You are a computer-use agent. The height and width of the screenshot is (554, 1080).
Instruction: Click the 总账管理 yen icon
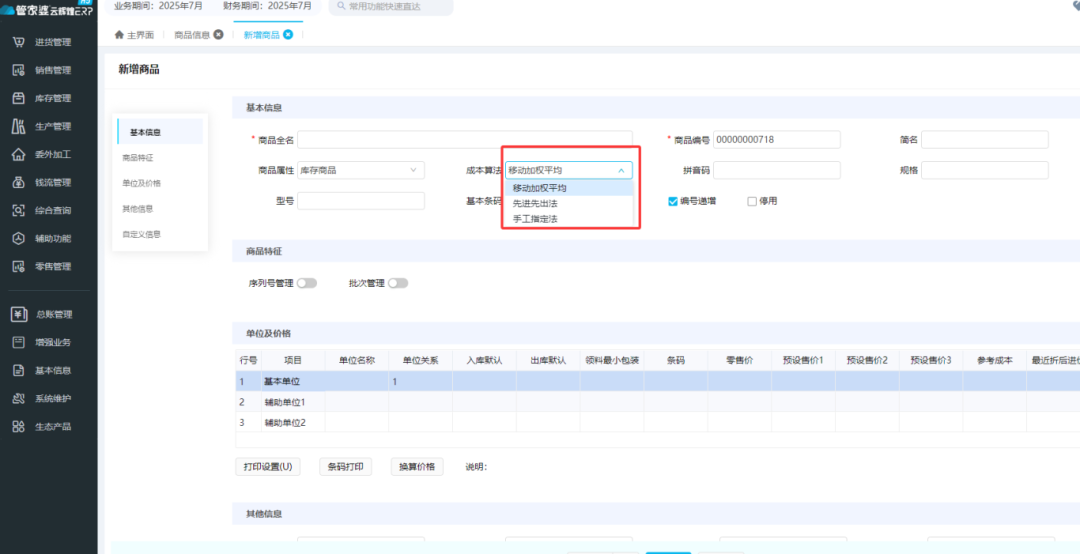(18, 314)
